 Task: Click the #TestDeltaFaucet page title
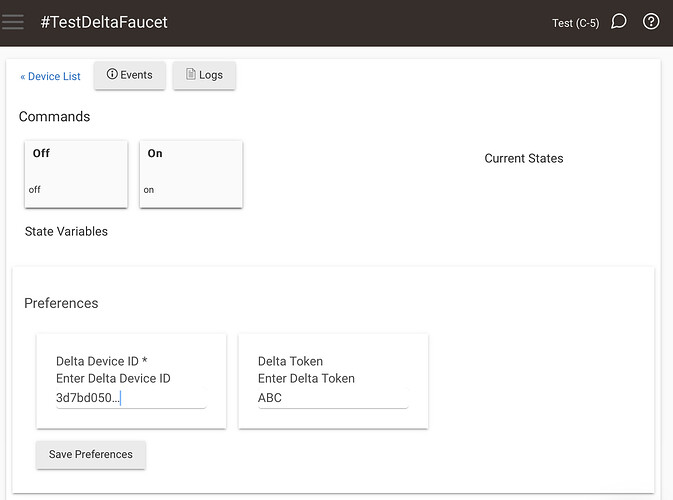pyautogui.click(x=104, y=22)
